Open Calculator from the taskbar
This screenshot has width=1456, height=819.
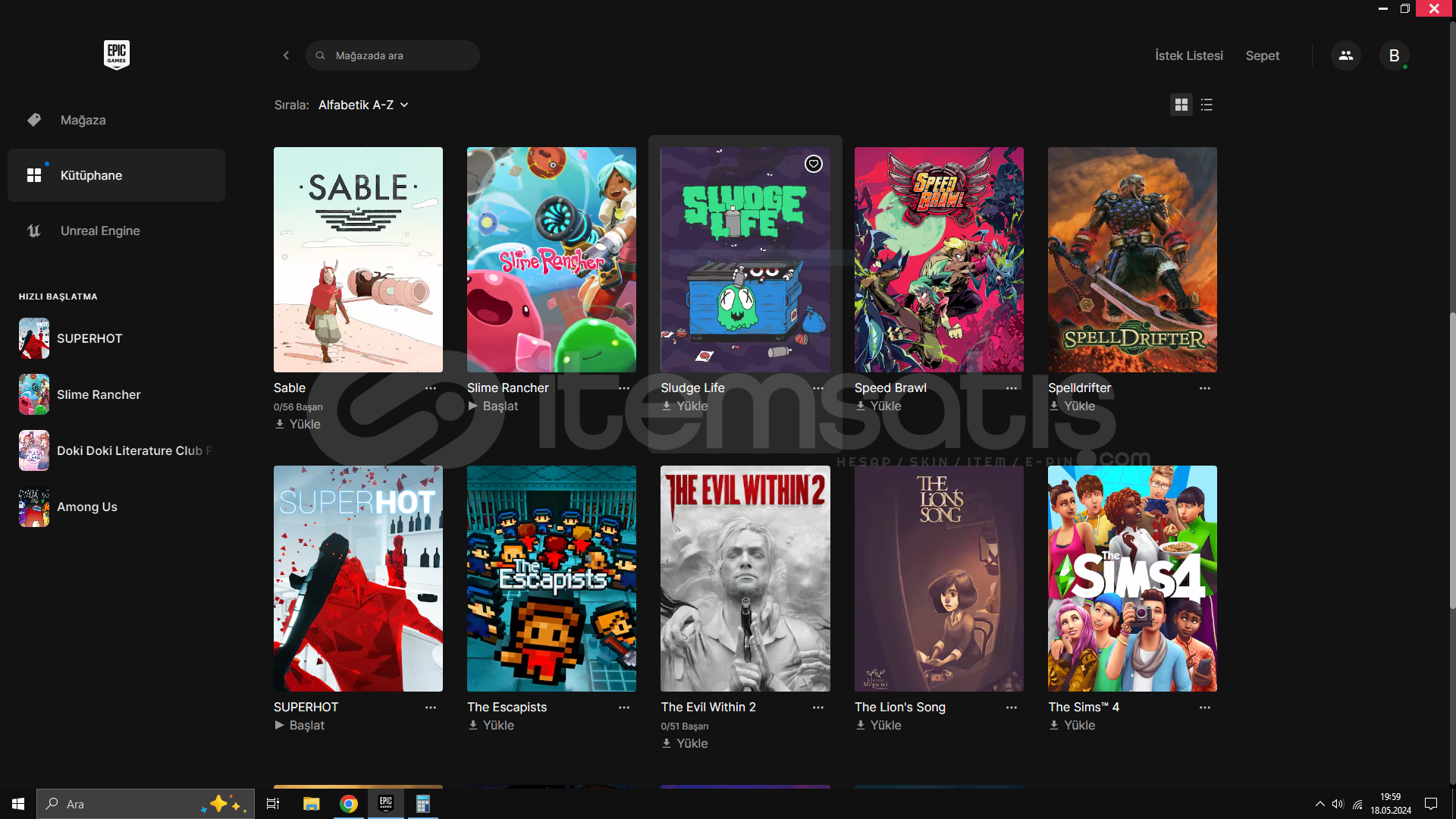pos(423,804)
